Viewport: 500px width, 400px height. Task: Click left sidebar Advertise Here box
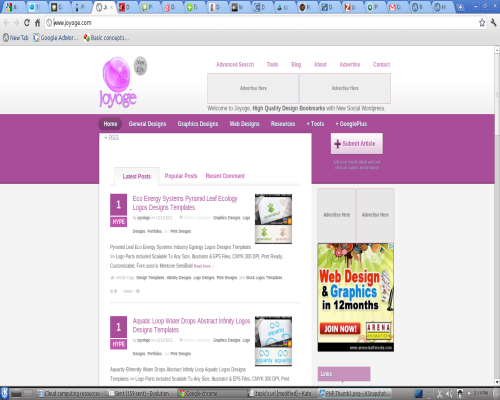[x=337, y=215]
